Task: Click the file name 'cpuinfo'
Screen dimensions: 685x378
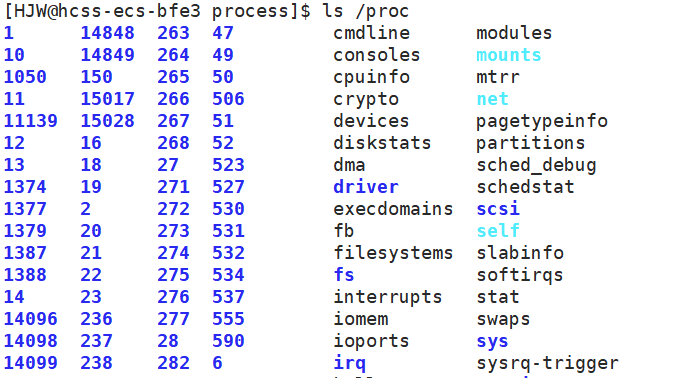Action: [372, 77]
